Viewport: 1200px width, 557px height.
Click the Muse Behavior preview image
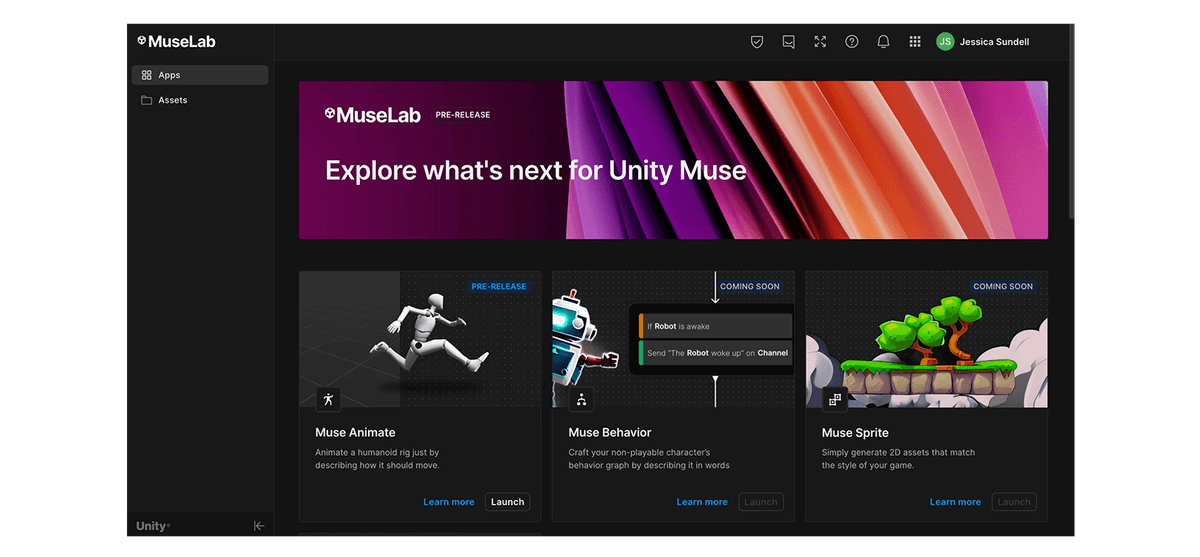[674, 339]
